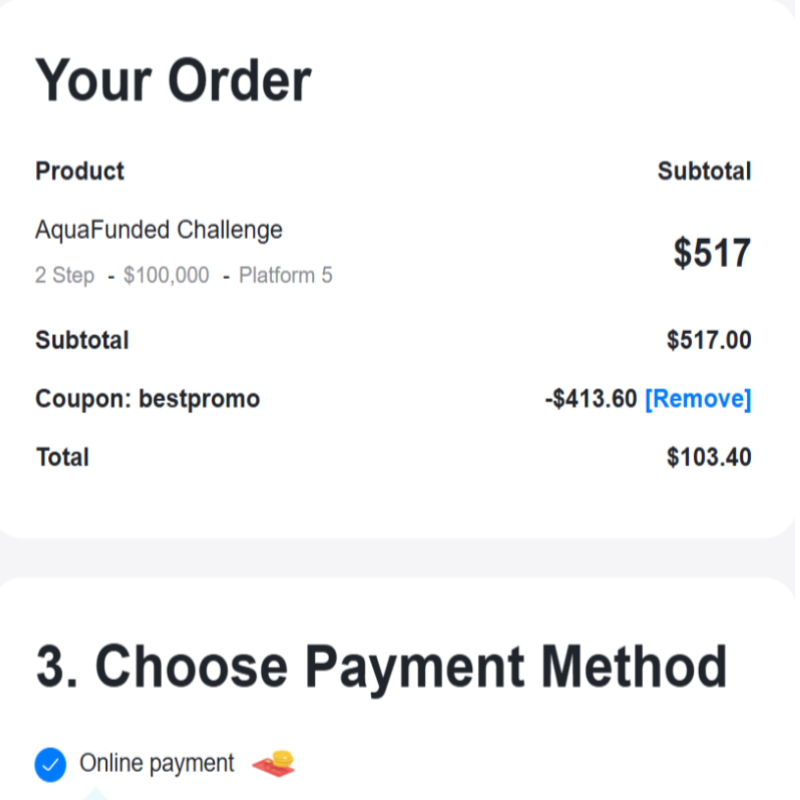Click the Subtotal row label
This screenshot has width=800, height=800.
click(x=82, y=340)
